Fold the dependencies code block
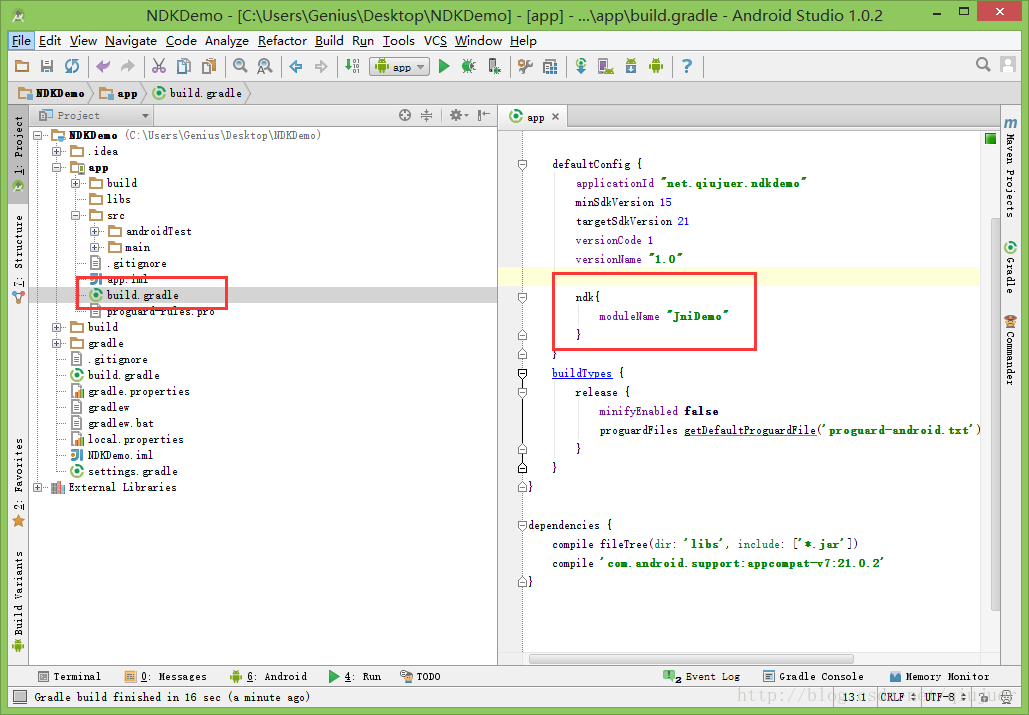This screenshot has width=1029, height=715. pos(522,525)
